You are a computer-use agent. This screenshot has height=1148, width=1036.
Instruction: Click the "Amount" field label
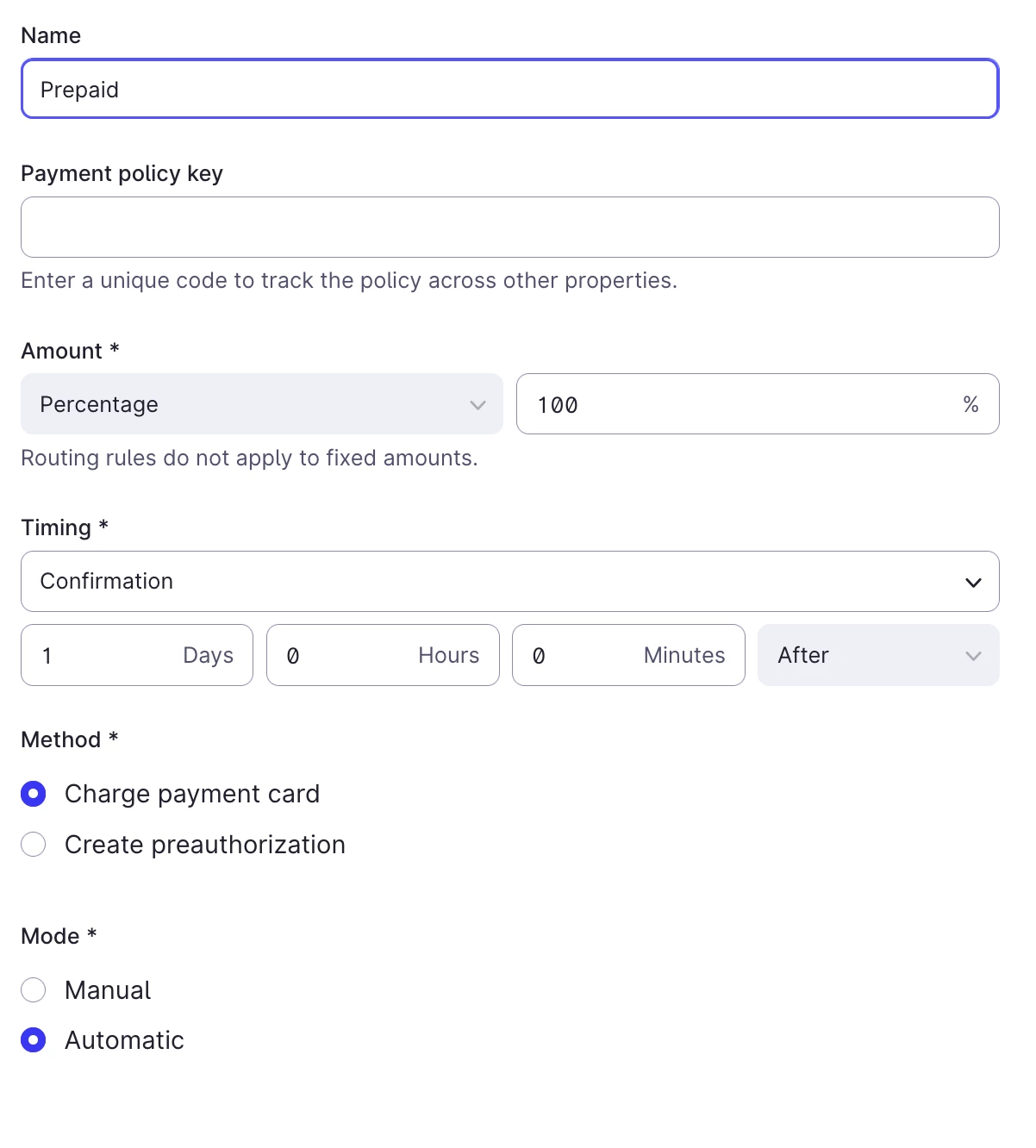pos(61,351)
